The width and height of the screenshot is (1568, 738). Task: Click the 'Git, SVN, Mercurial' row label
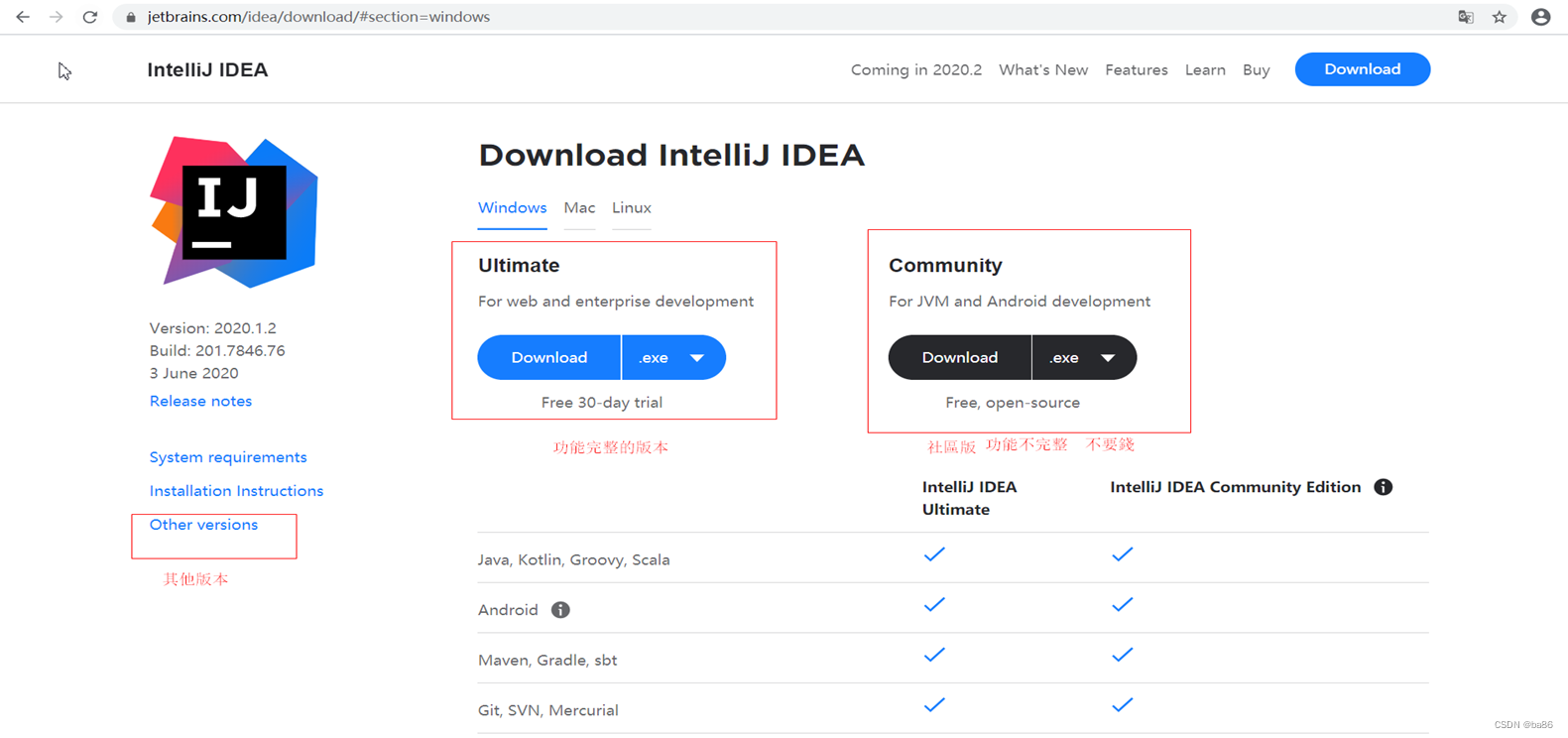click(x=547, y=710)
